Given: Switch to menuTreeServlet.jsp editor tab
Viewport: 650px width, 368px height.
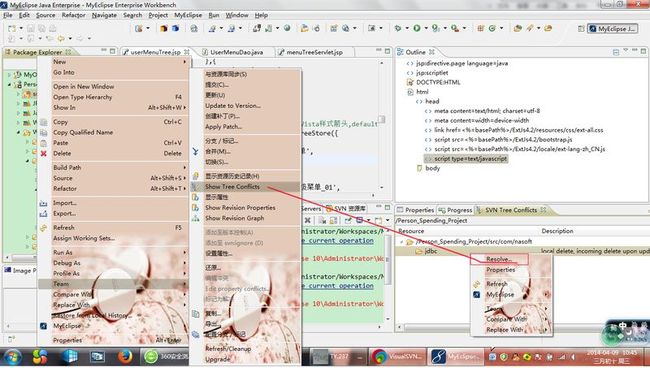Looking at the screenshot, I should tap(315, 52).
